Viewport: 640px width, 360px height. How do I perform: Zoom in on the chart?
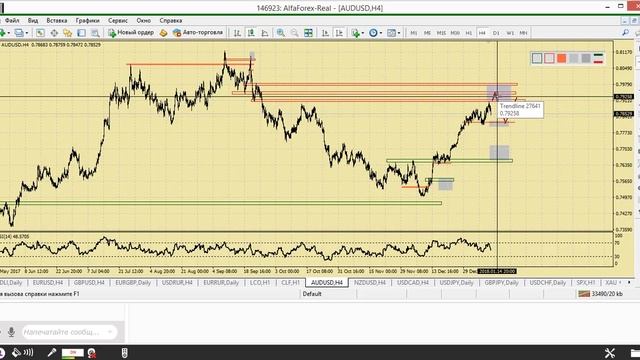coord(280,33)
